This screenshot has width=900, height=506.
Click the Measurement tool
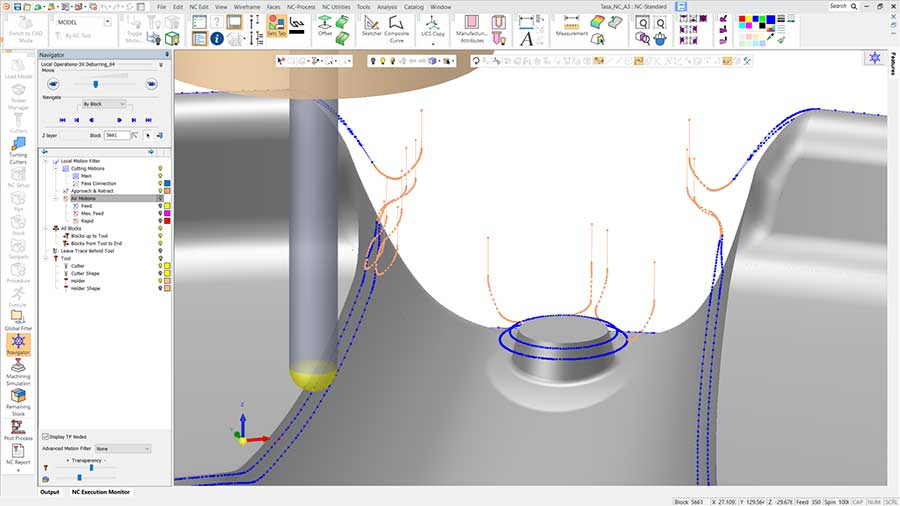click(572, 25)
